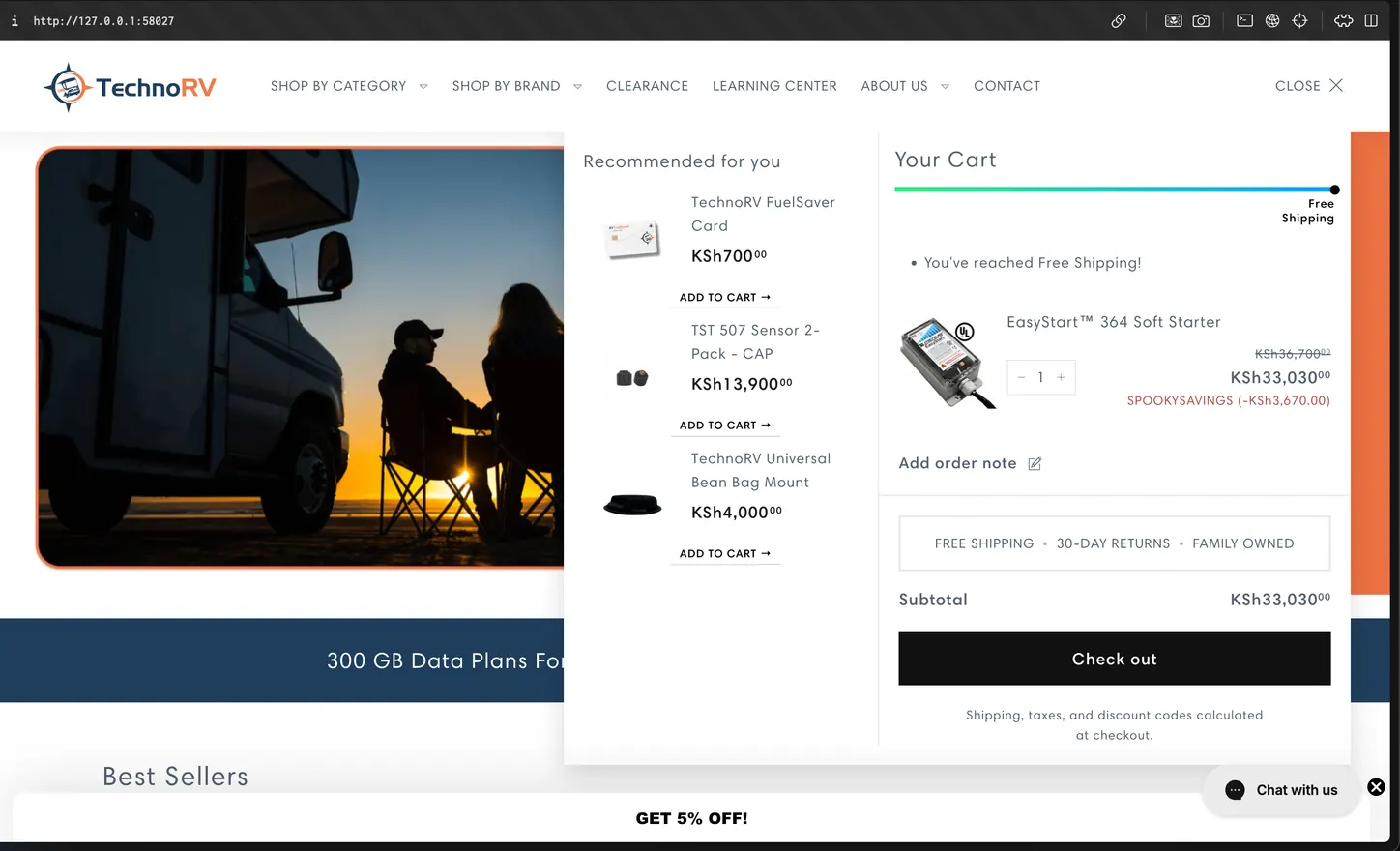Dismiss the chat widget with the black X
This screenshot has height=851, width=1400.
(1377, 787)
